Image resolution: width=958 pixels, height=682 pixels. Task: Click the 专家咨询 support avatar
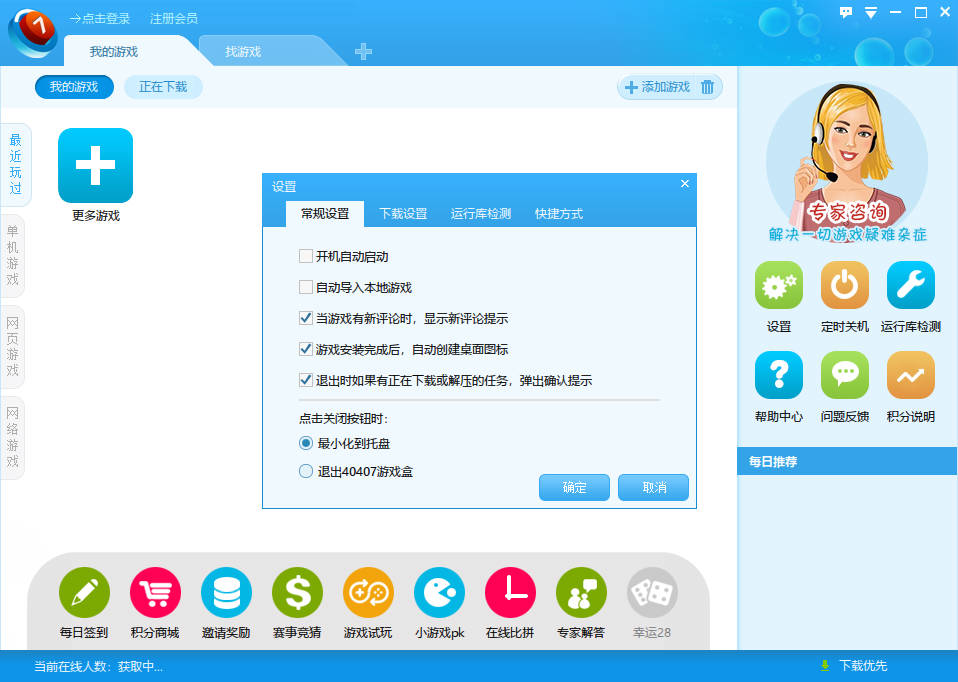click(x=847, y=162)
